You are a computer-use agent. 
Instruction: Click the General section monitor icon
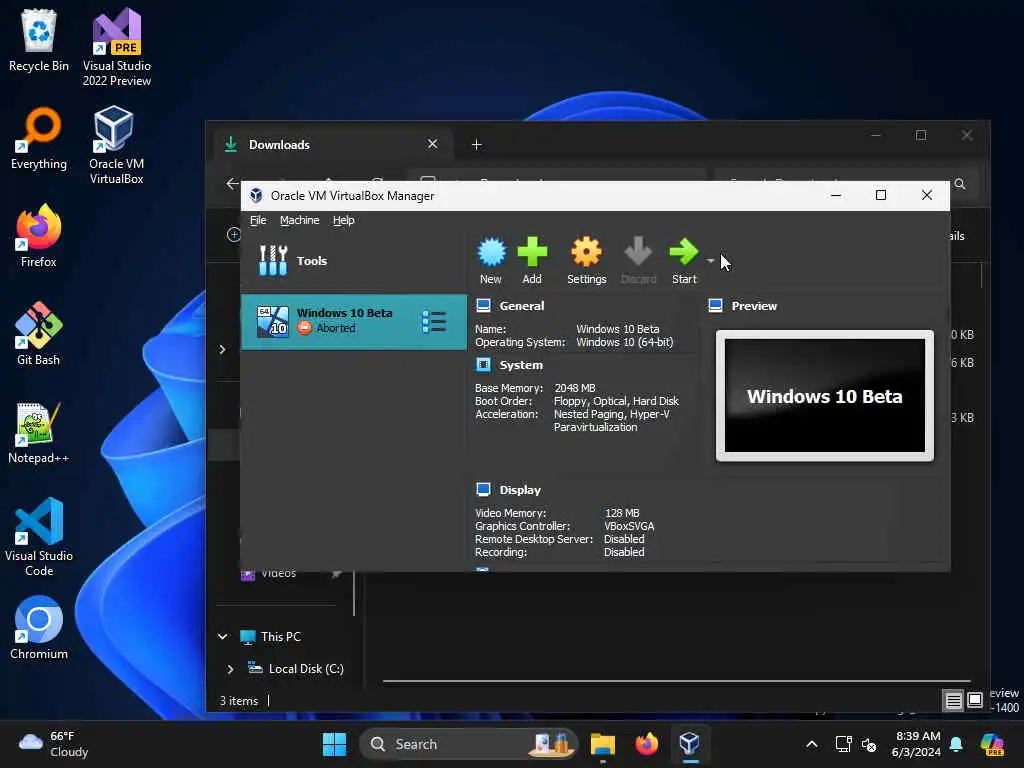pyautogui.click(x=483, y=306)
